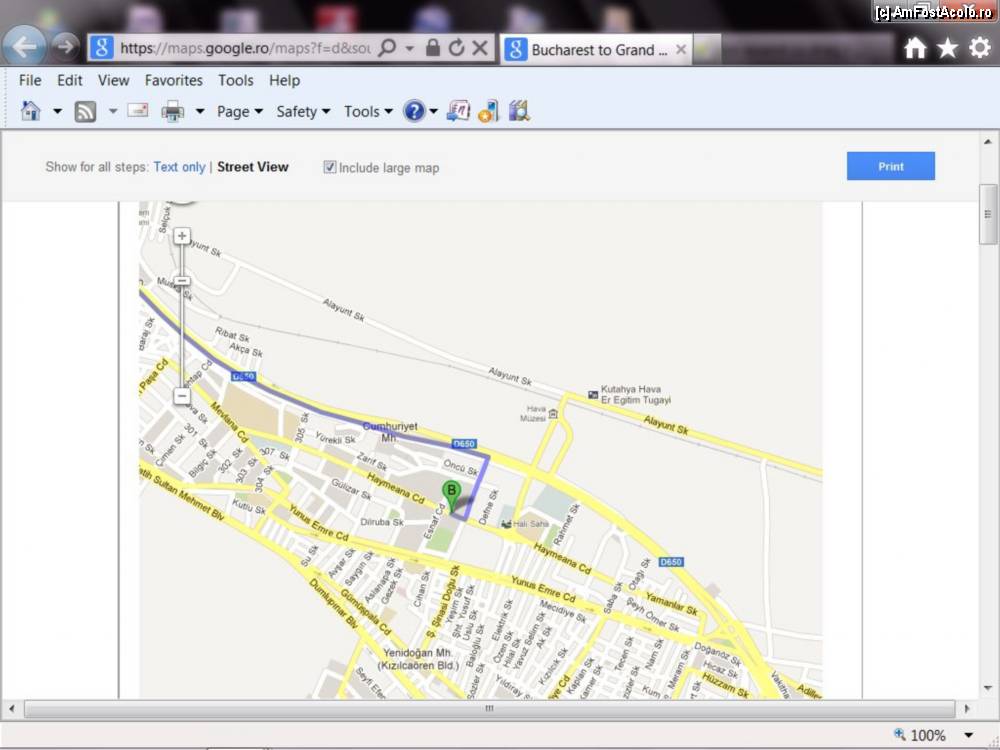Expand the Safety dropdown menu
The width and height of the screenshot is (1000, 750).
click(x=303, y=111)
